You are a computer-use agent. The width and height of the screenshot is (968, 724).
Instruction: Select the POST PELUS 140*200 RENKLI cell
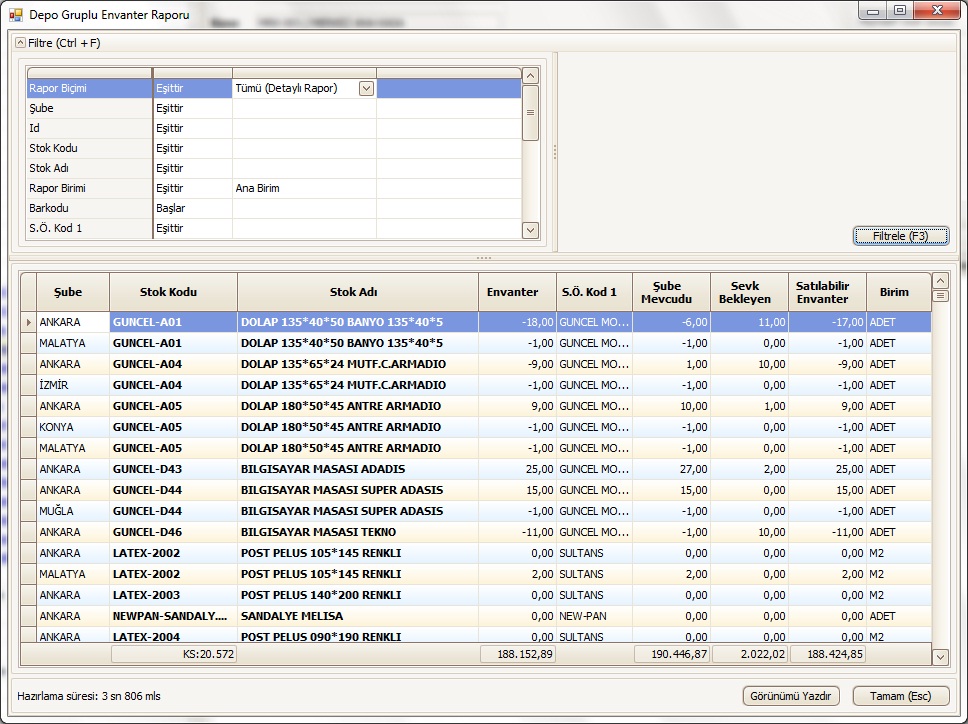(x=358, y=595)
